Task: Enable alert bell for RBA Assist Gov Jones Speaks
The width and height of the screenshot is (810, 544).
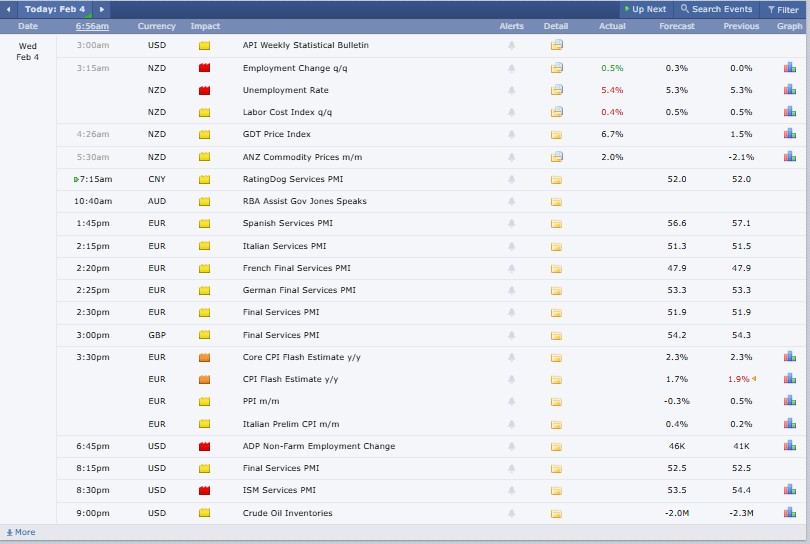Action: [x=511, y=201]
